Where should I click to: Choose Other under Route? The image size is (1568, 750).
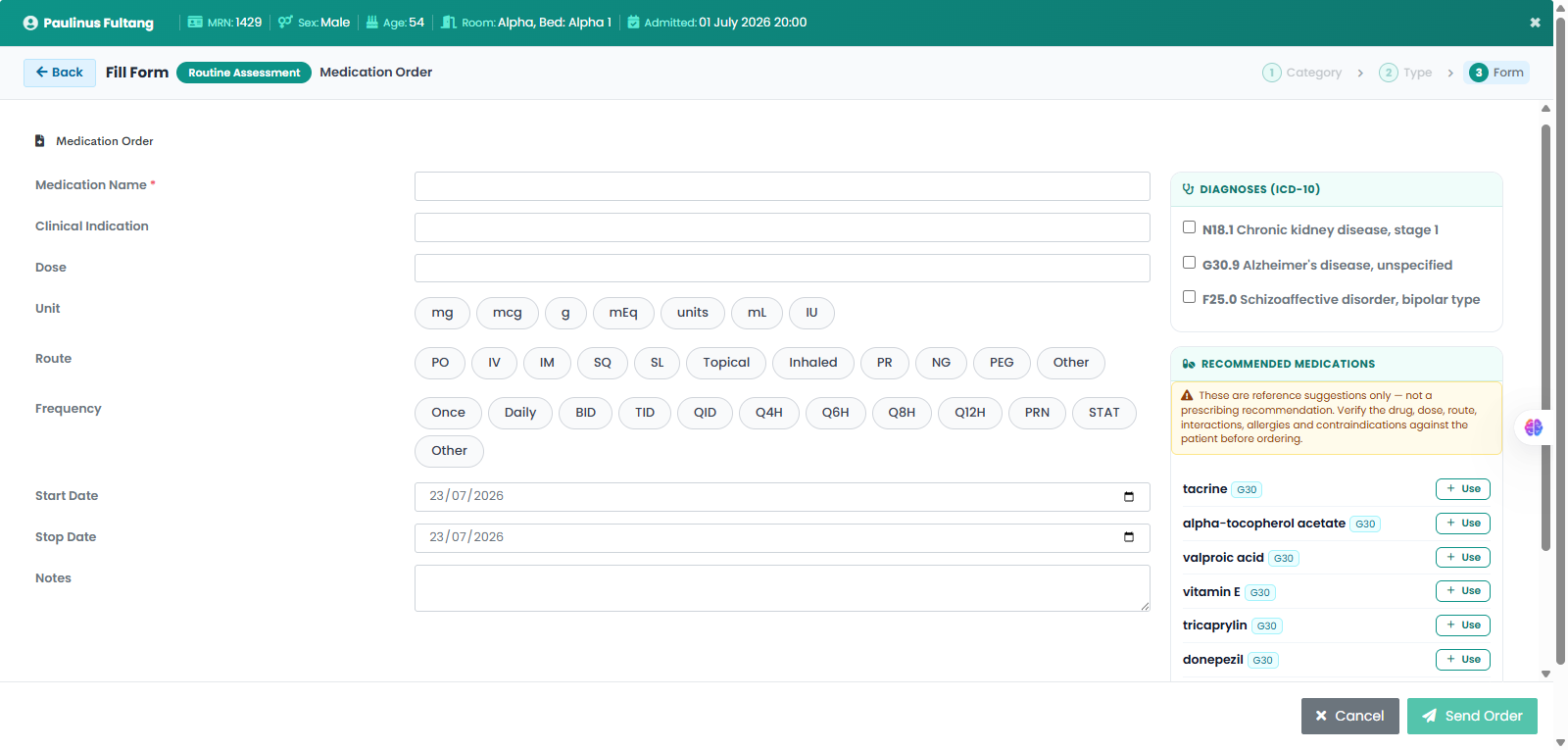click(1071, 363)
